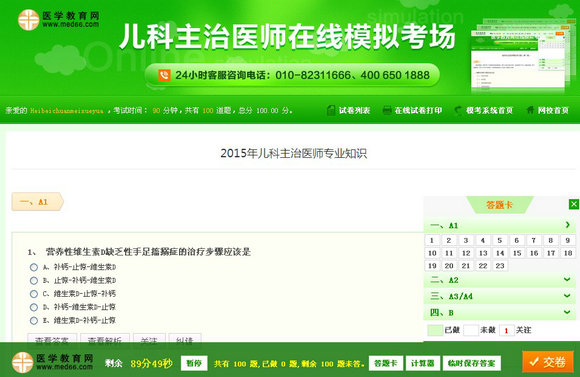Collapse the 一、A1 section chevron
This screenshot has width=580, height=377.
pos(567,225)
